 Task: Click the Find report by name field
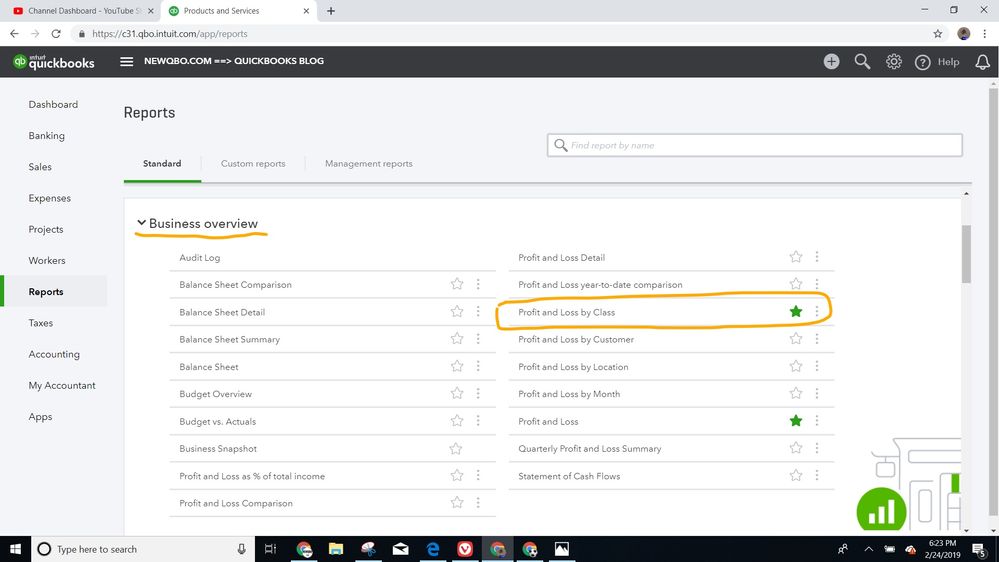pos(755,146)
